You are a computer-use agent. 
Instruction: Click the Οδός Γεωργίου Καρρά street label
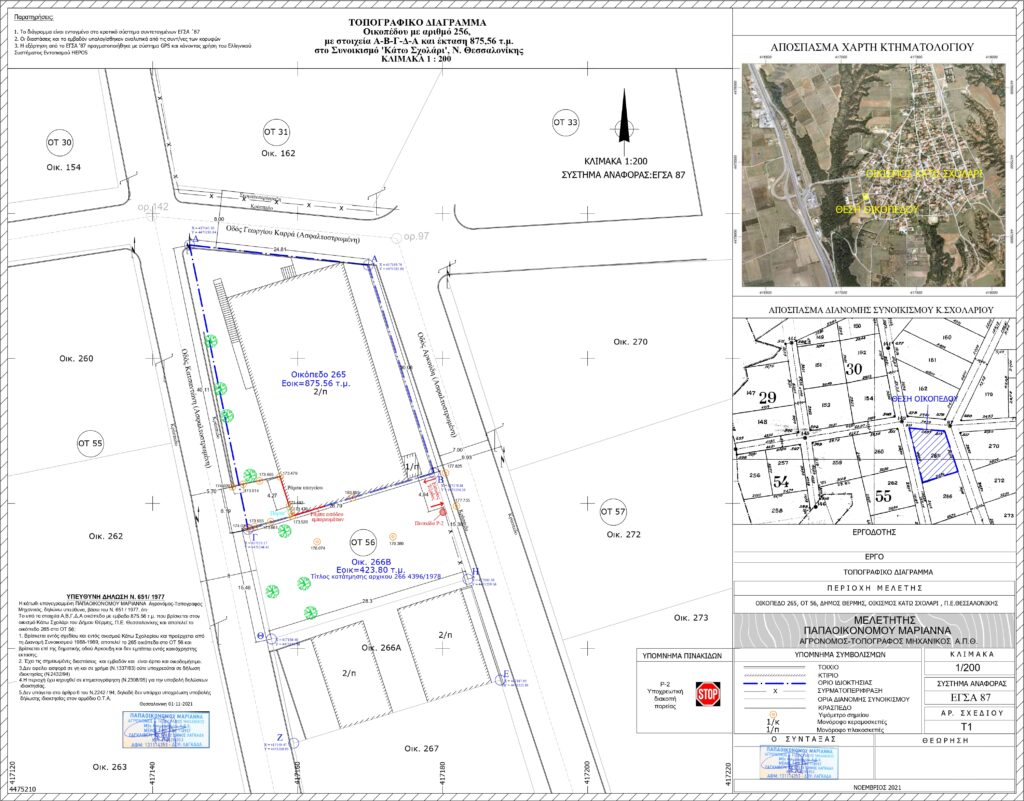coord(293,236)
